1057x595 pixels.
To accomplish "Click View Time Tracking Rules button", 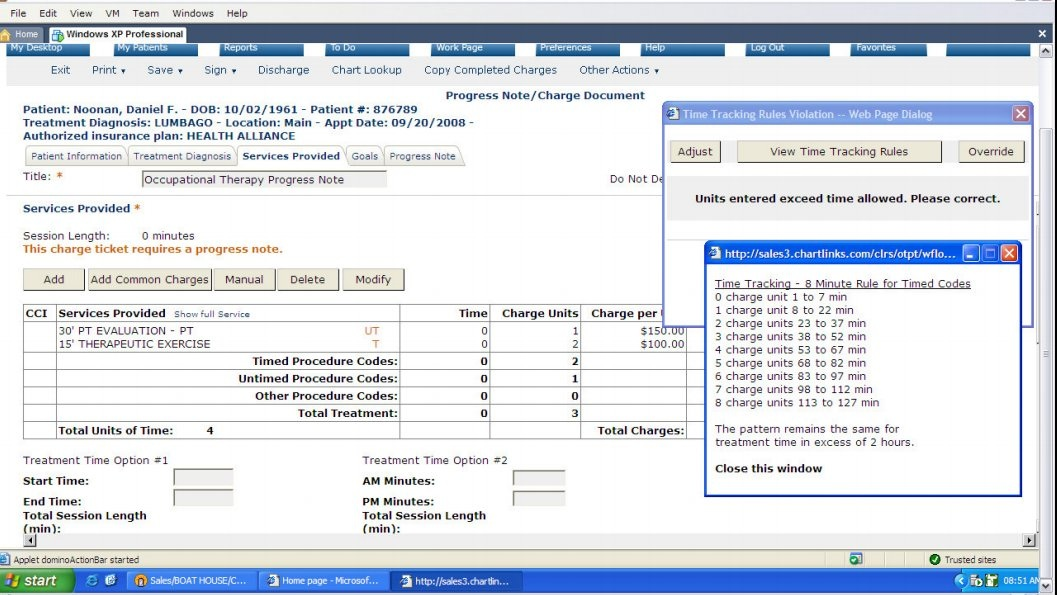I will tap(839, 152).
